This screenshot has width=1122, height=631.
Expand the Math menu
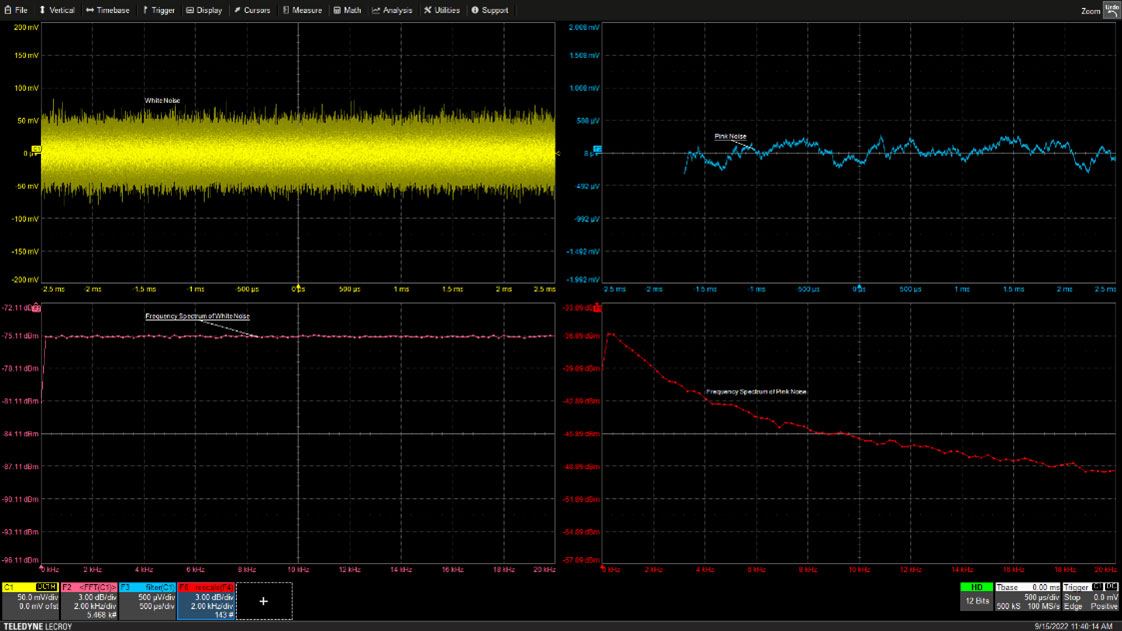[348, 10]
